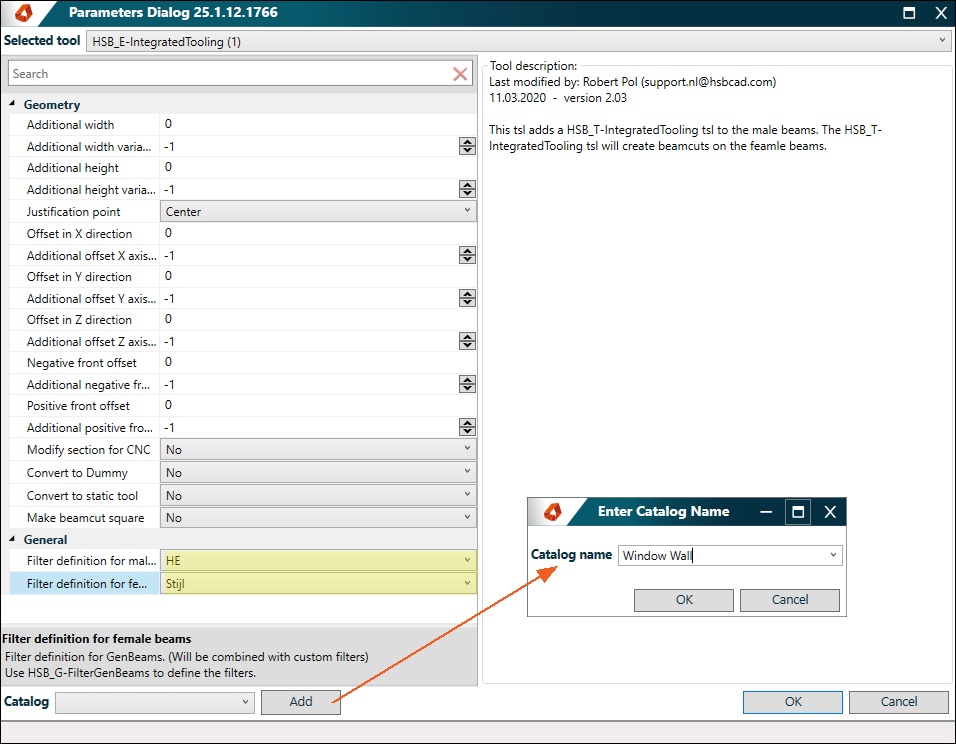
Task: Click 'Last modified by: Robert Pol' text
Action: 632,82
